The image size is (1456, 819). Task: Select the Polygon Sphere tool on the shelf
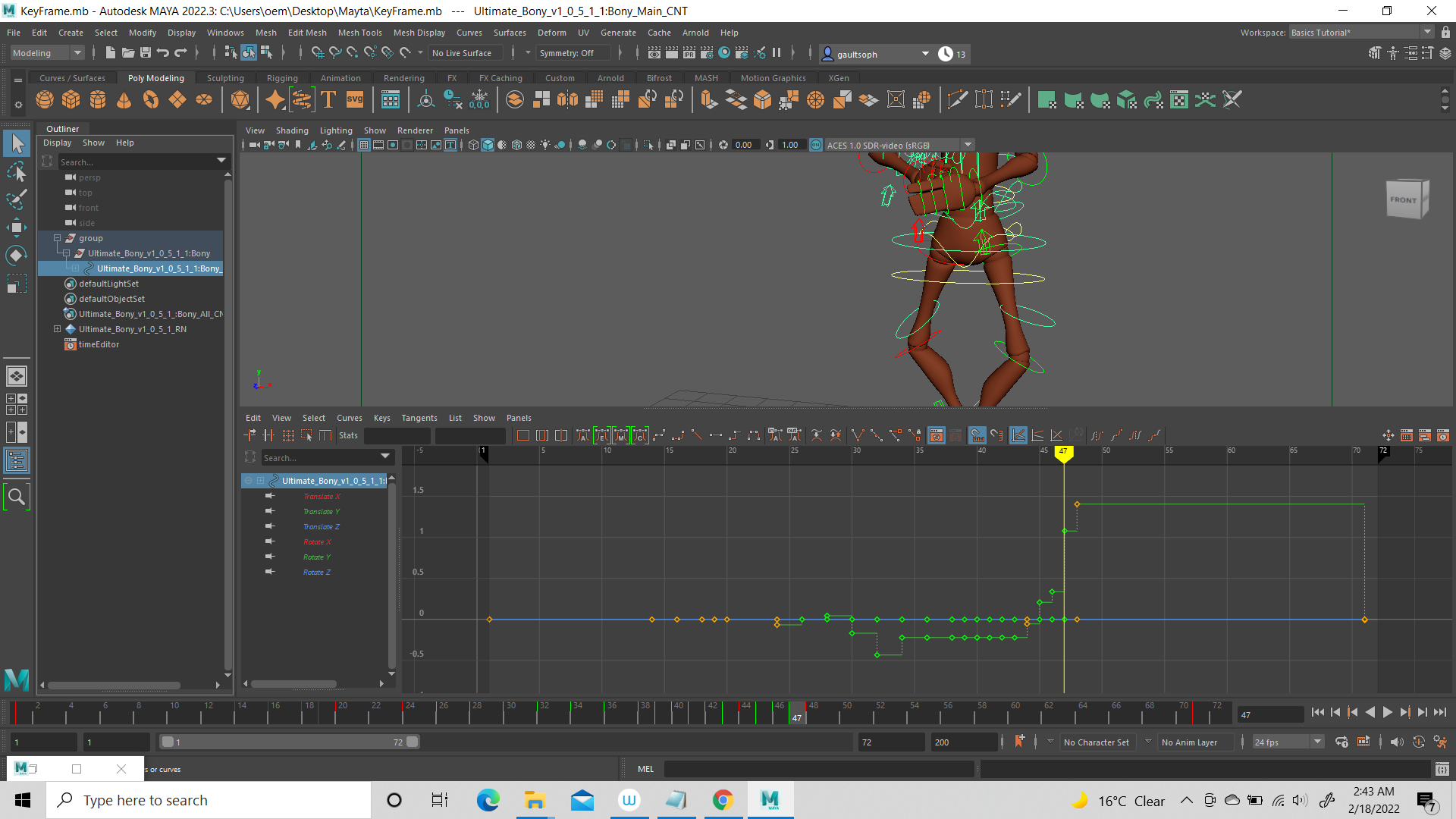44,99
